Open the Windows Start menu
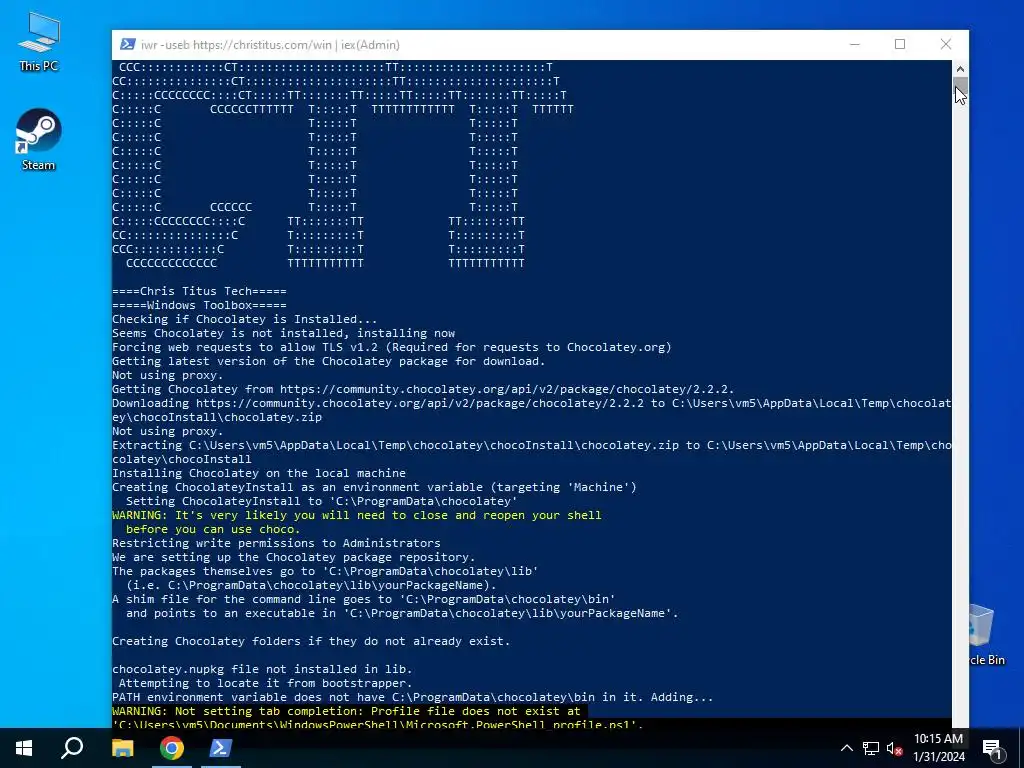The width and height of the screenshot is (1024, 768). click(x=24, y=748)
